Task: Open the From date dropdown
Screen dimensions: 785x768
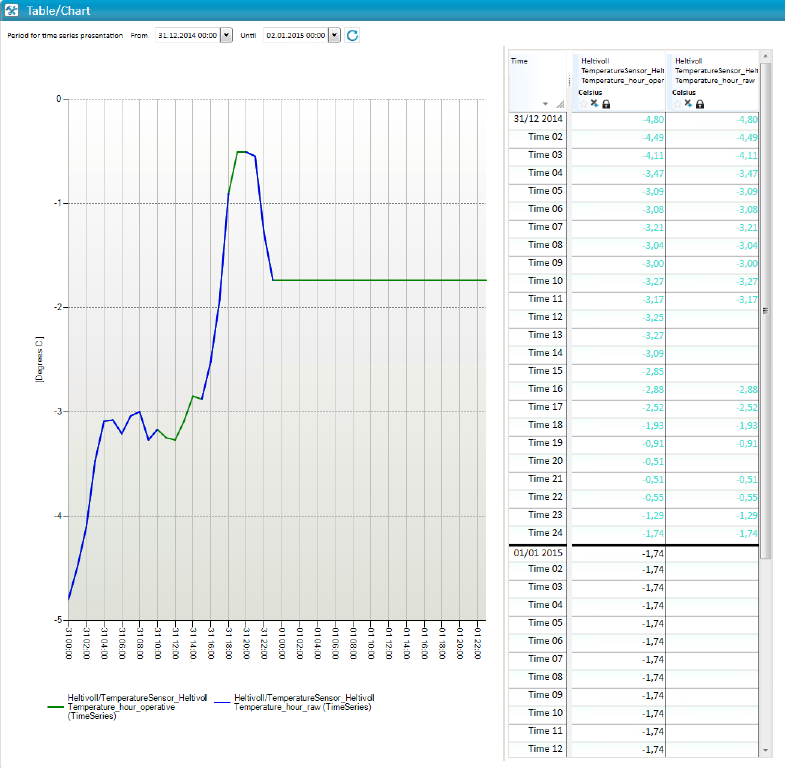Action: coord(225,35)
